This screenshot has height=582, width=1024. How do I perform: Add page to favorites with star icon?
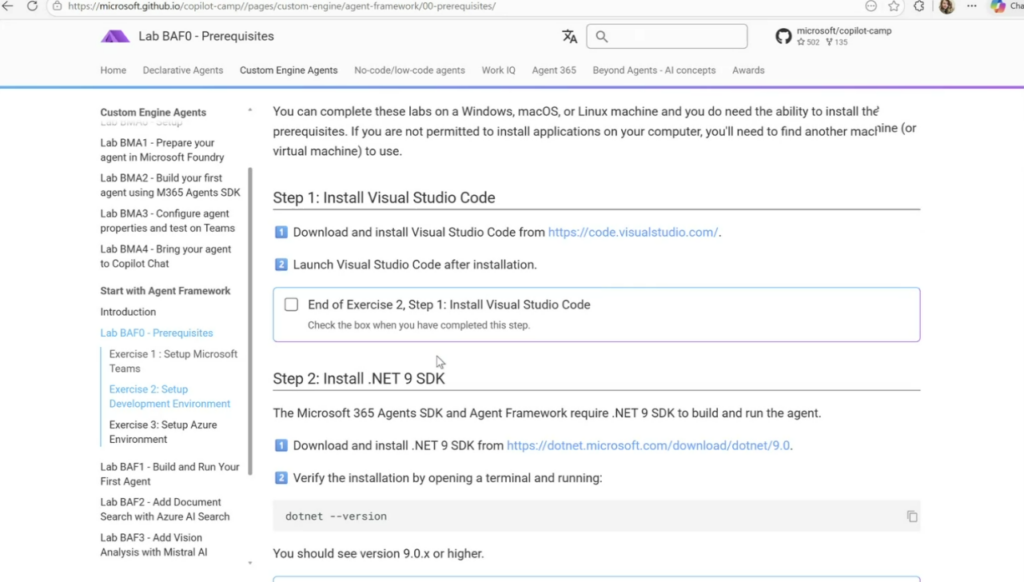[x=894, y=6]
